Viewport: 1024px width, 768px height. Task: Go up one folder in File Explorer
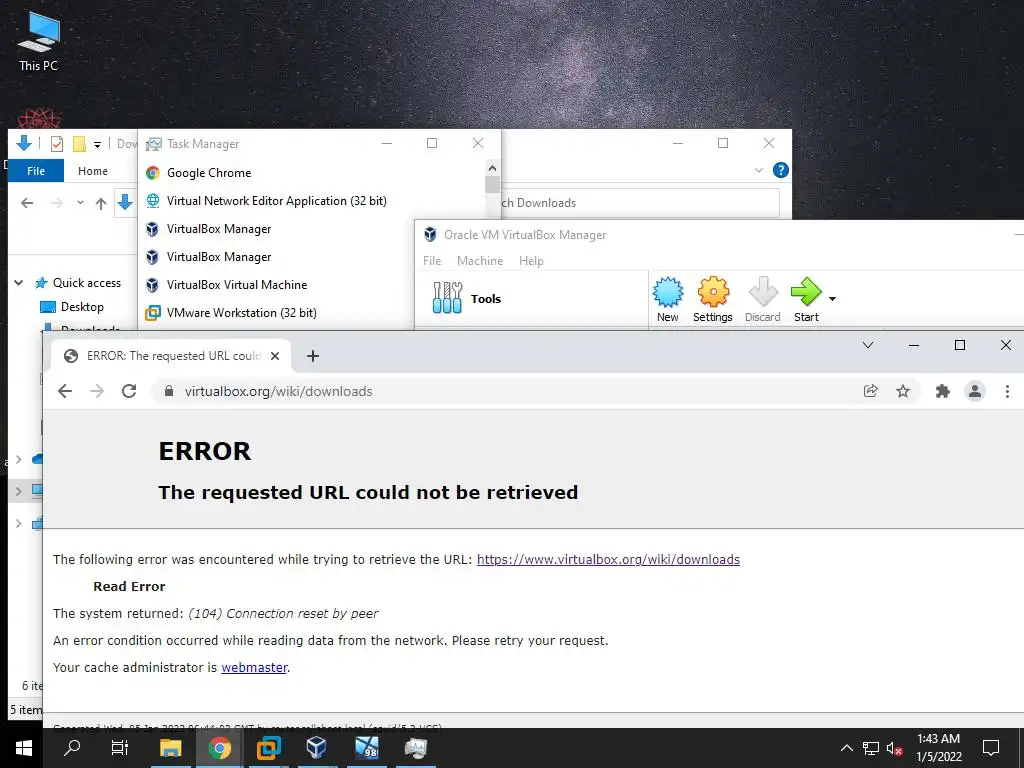(x=101, y=203)
